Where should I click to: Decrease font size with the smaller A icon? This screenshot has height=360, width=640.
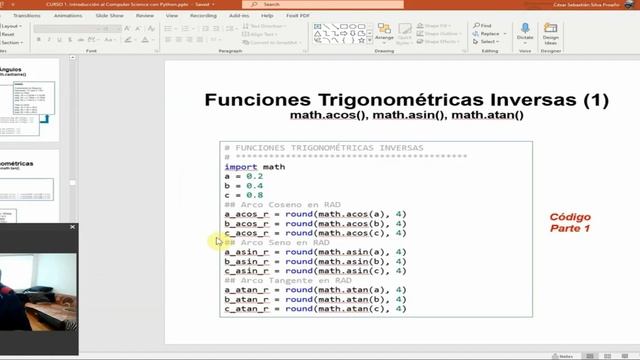(x=138, y=29)
